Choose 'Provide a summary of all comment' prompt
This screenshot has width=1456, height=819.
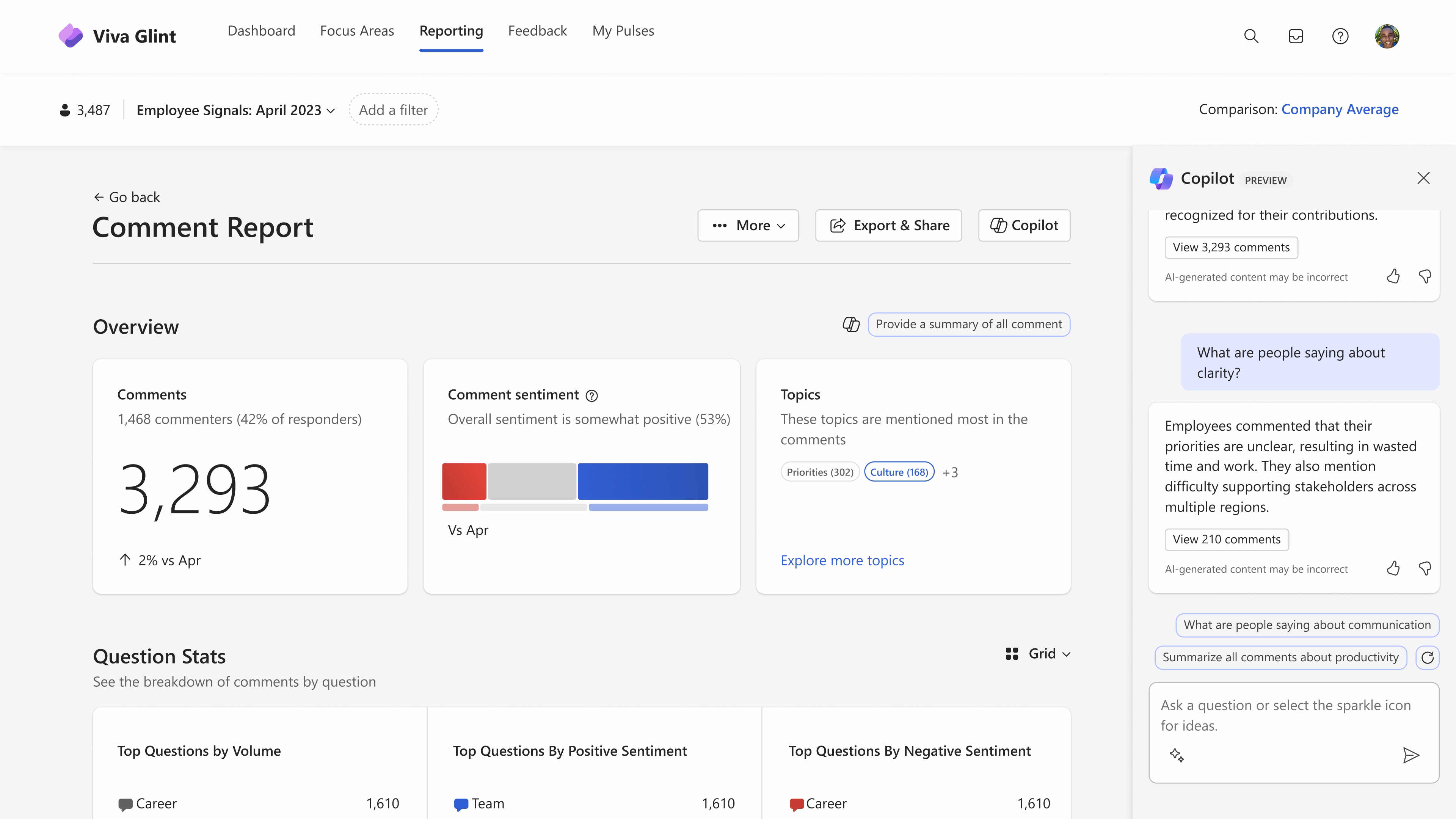969,325
